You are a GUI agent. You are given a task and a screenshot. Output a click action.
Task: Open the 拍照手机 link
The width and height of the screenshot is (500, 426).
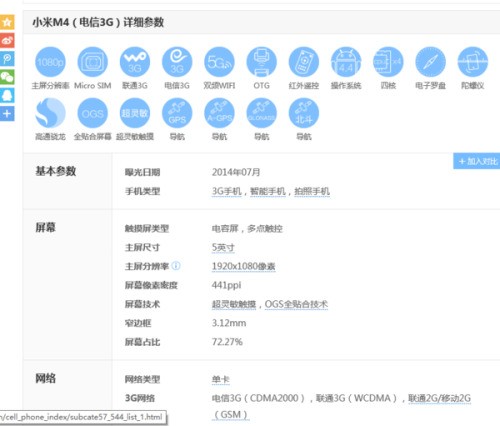[312, 191]
